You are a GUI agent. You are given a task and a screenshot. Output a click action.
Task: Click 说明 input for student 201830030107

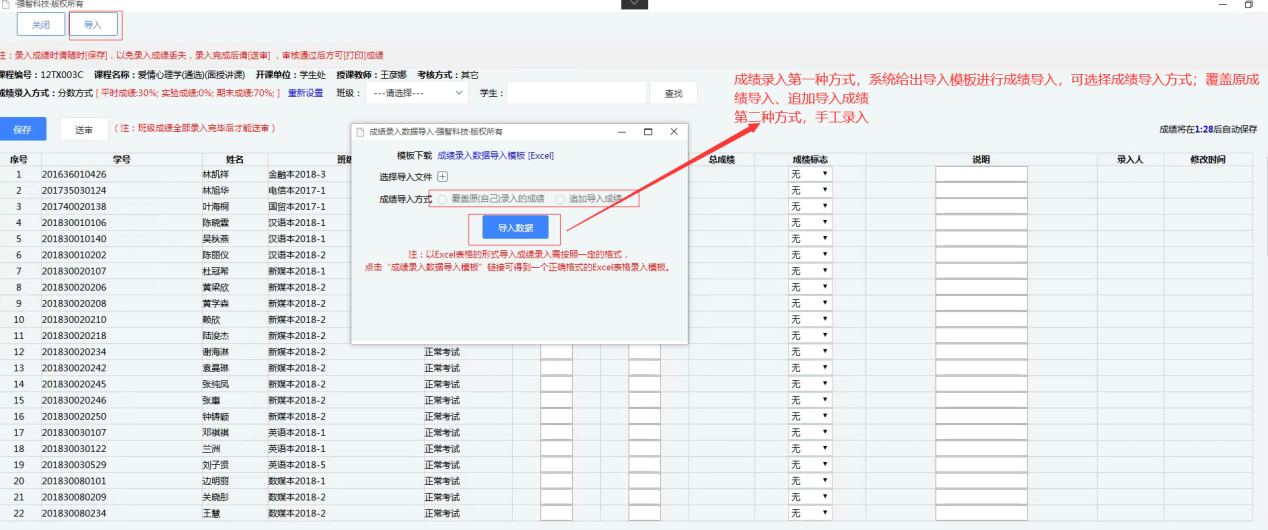(x=981, y=432)
